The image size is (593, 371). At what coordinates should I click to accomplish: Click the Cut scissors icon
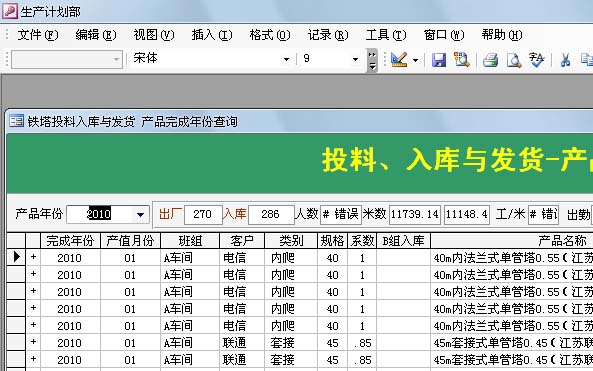tap(565, 60)
